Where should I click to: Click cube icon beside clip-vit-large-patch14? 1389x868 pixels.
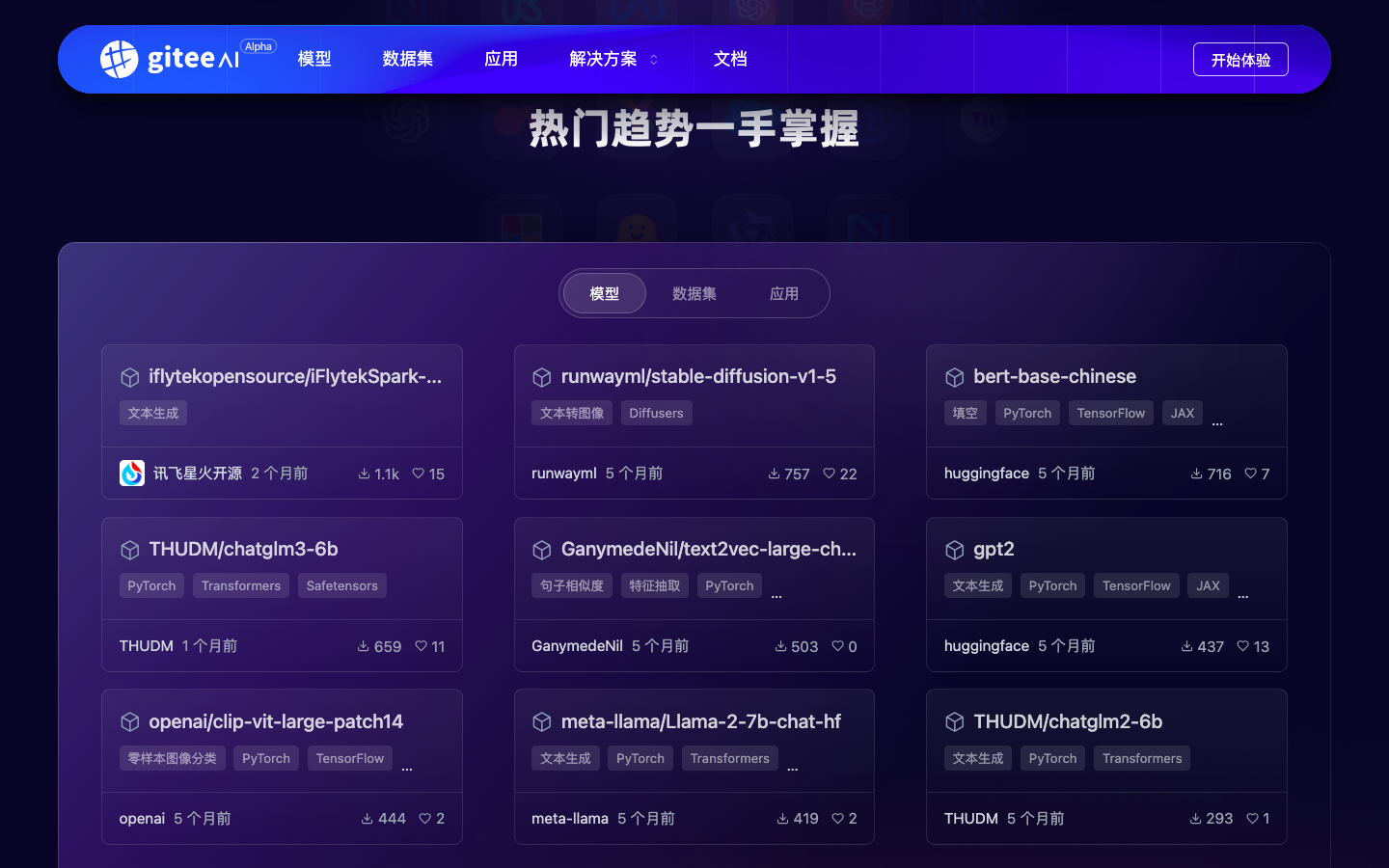(130, 722)
